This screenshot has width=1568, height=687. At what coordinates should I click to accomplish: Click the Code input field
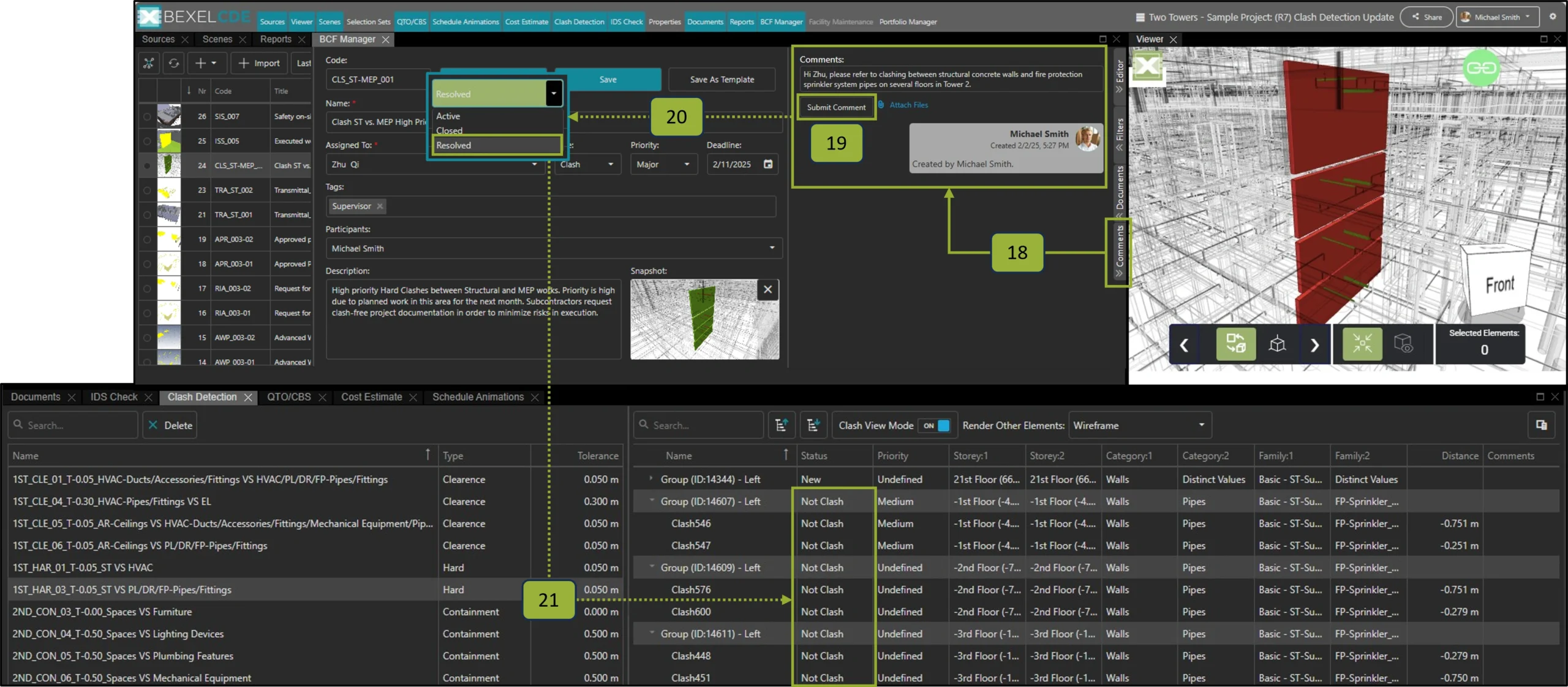click(378, 80)
